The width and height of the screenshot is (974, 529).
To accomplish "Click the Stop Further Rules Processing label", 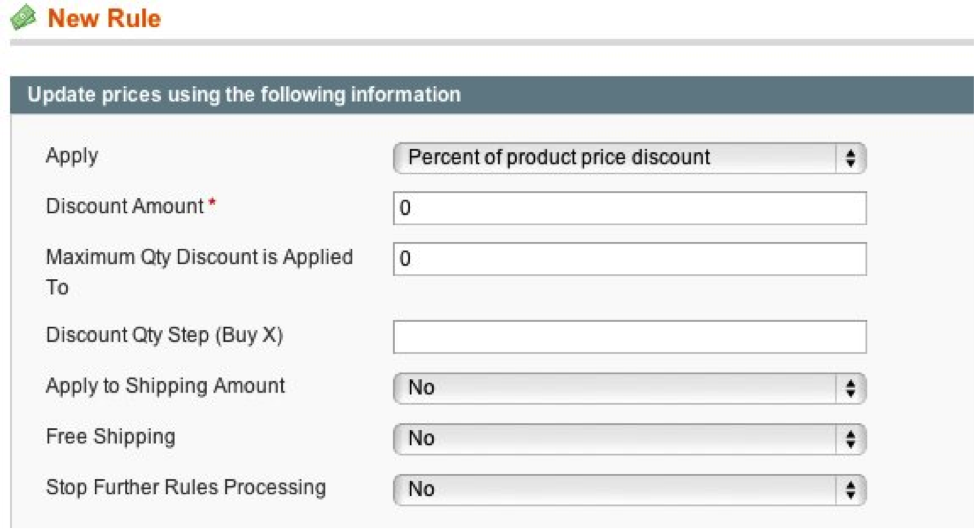I will coord(186,487).
